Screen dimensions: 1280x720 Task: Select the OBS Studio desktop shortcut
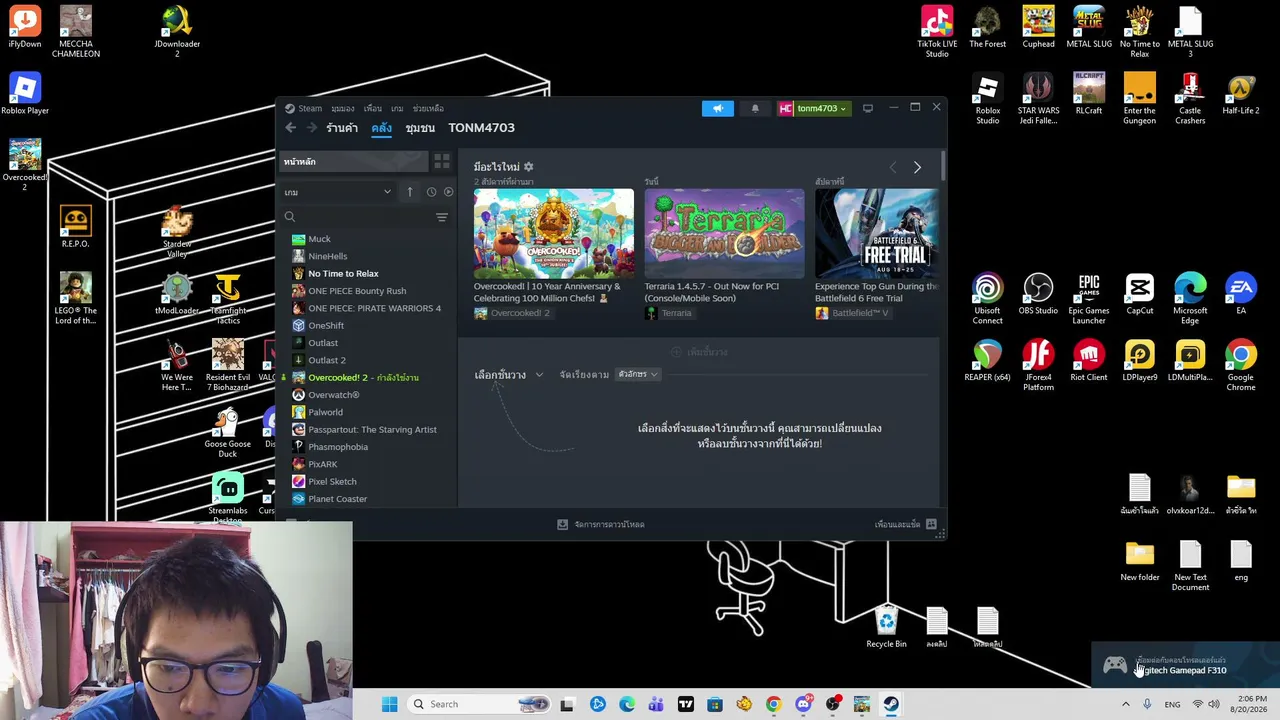pos(1038,295)
